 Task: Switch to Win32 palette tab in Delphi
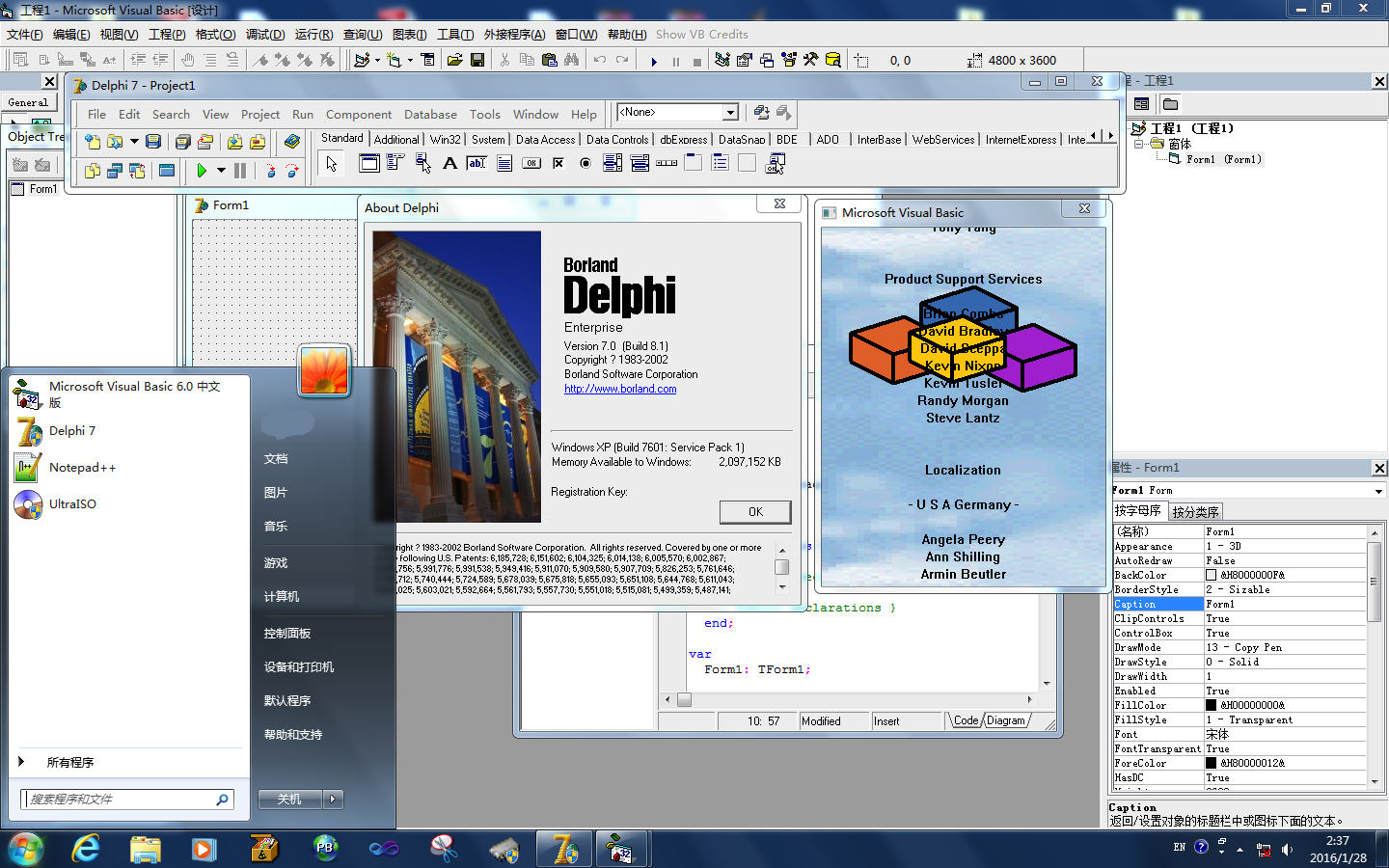click(x=446, y=140)
